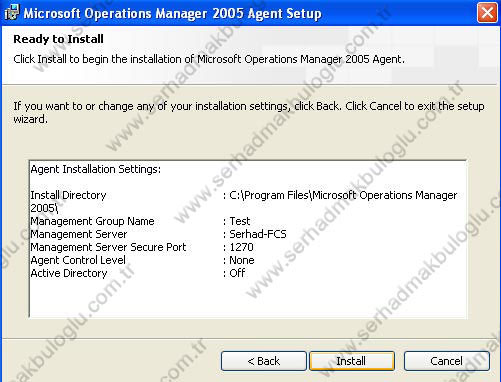
Task: Click the Install button
Action: tap(352, 361)
